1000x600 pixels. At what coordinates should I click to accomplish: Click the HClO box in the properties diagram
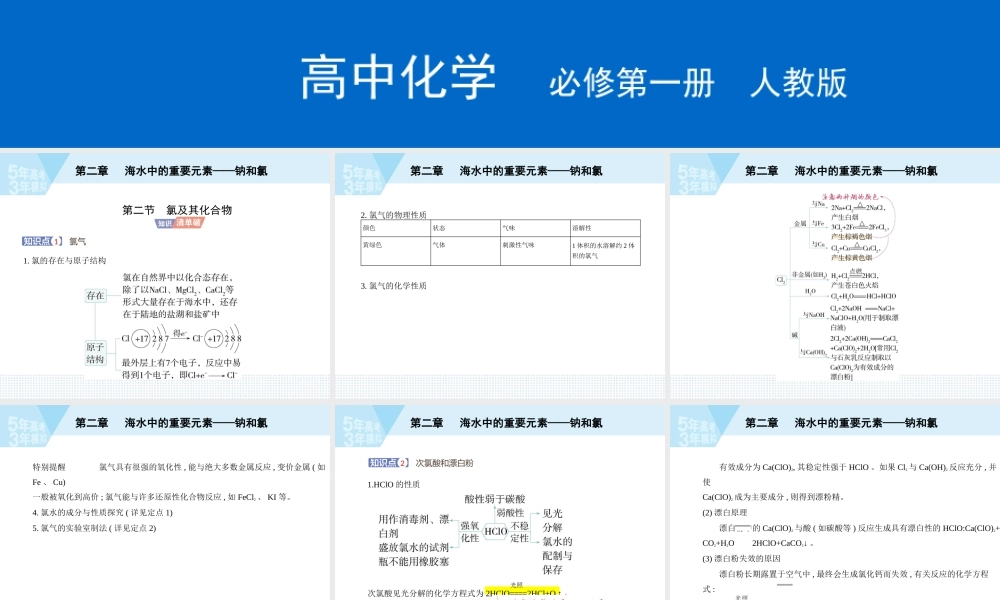[x=496, y=531]
